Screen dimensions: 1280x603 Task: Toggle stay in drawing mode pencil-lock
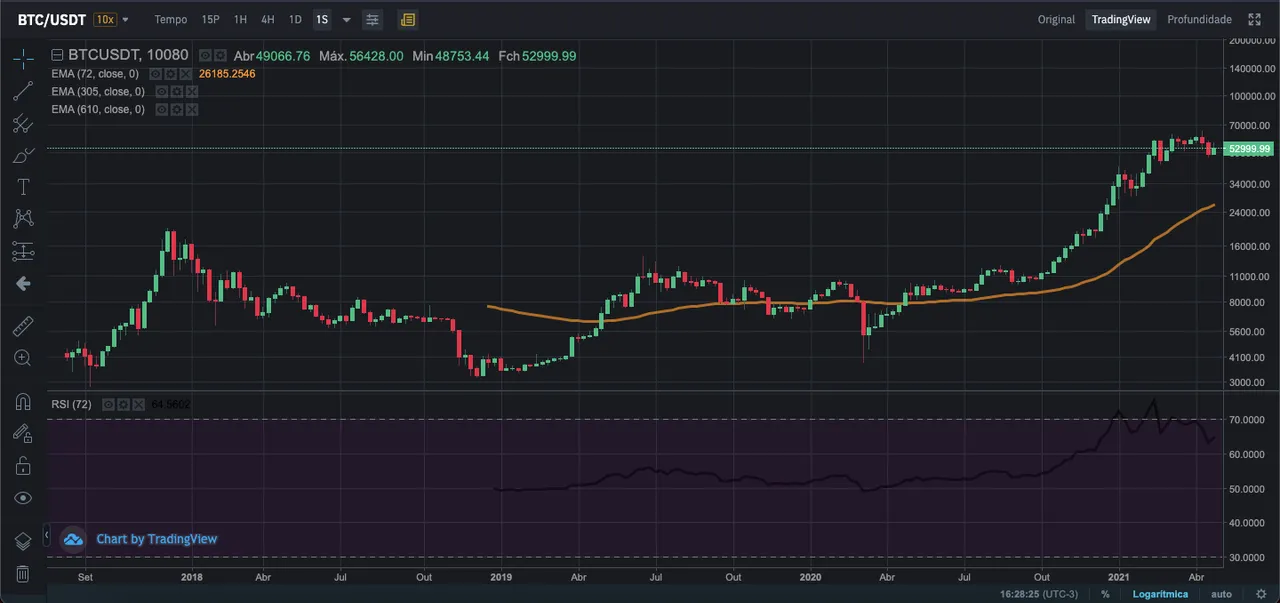pos(23,433)
